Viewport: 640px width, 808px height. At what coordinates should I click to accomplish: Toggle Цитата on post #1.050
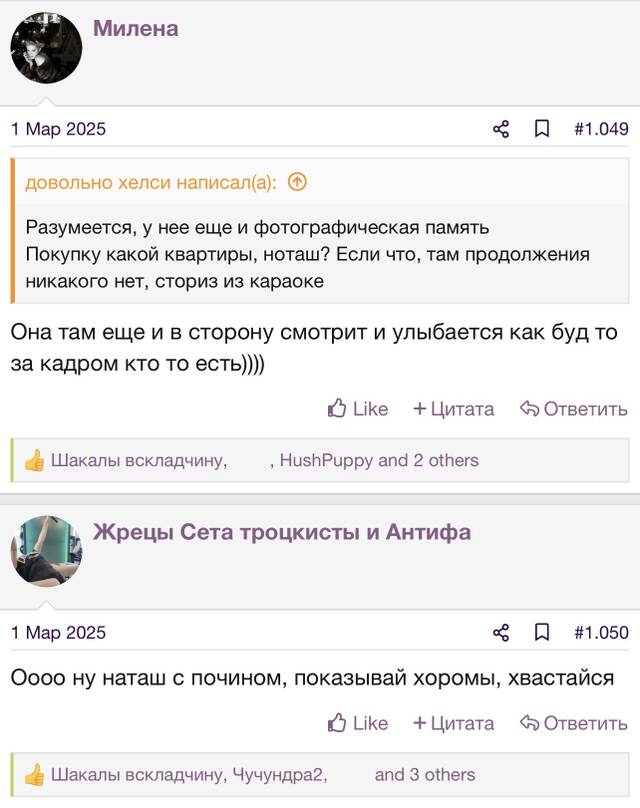(453, 723)
